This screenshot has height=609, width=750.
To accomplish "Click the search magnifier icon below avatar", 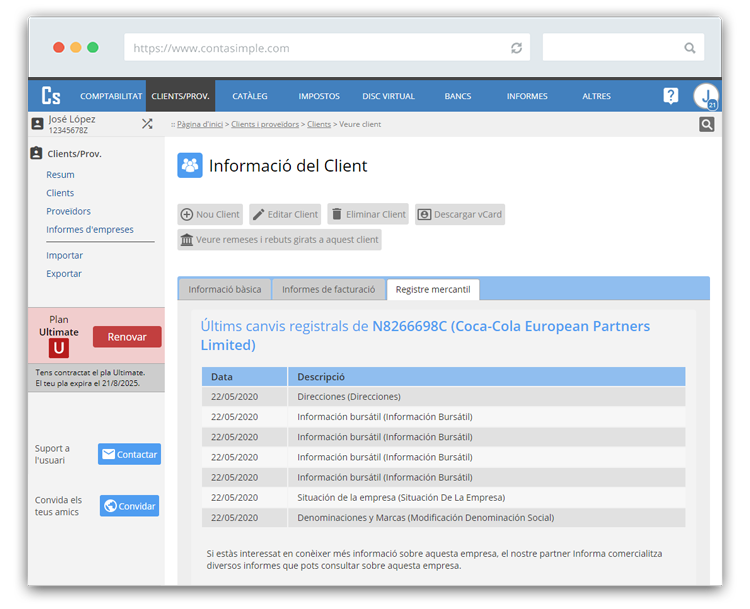I will (706, 124).
